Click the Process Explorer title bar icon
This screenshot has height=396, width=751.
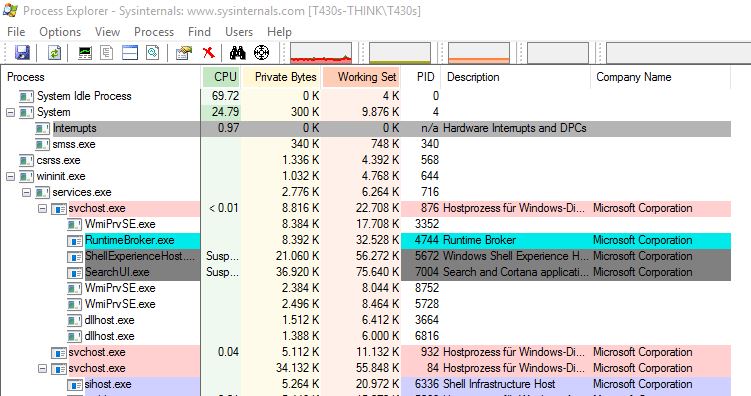11,10
